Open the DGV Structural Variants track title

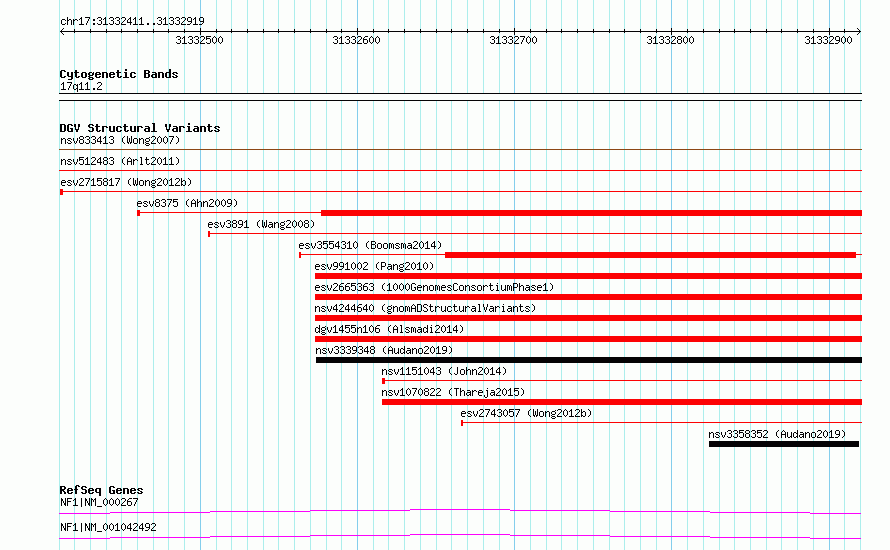click(x=140, y=128)
